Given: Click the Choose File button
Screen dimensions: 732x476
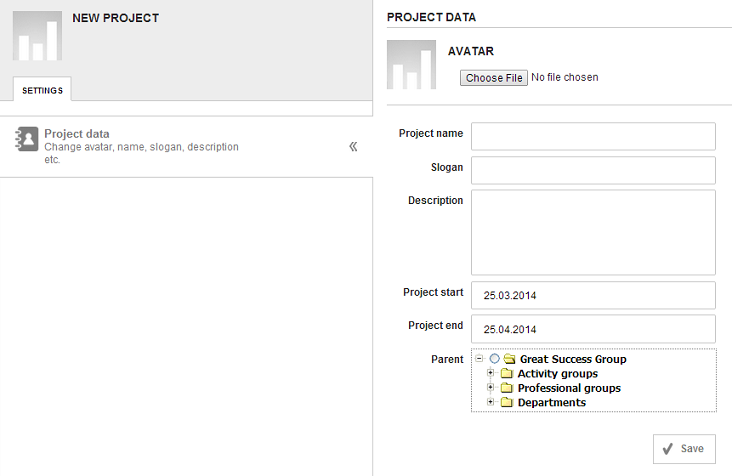Looking at the screenshot, I should click(494, 78).
